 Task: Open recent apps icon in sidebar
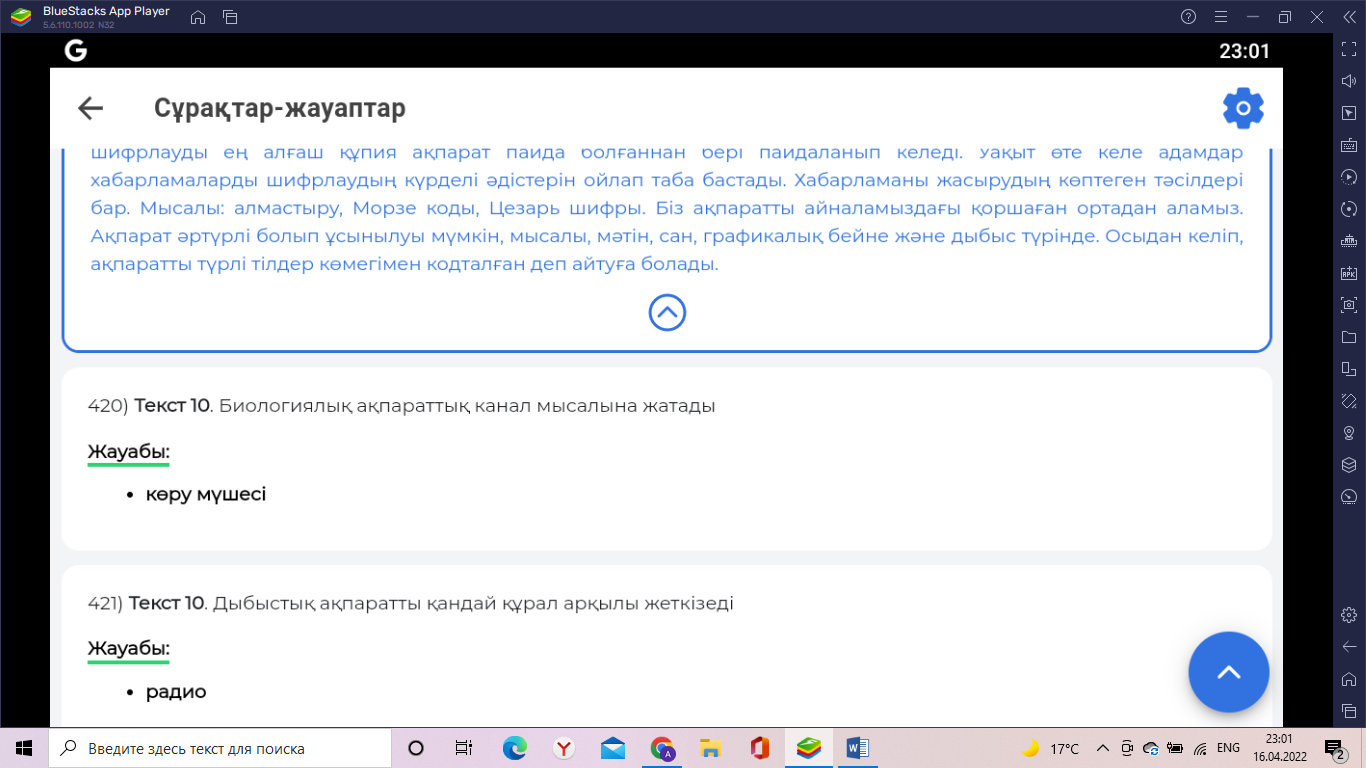[1348, 710]
